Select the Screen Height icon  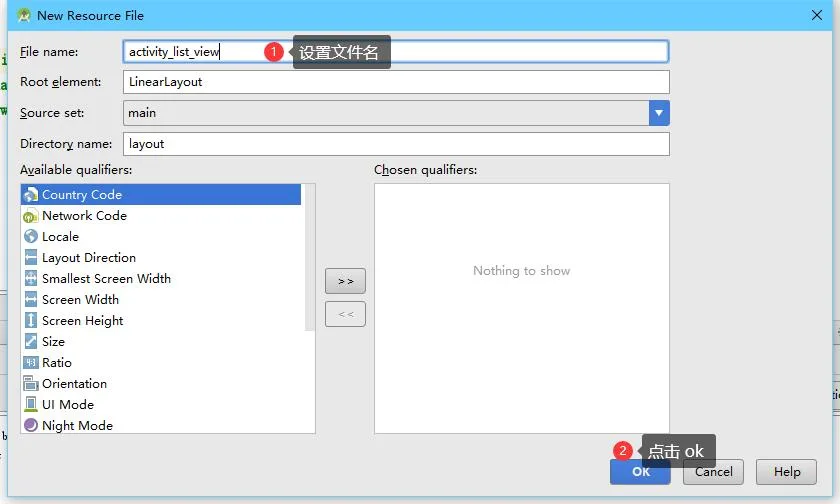[31, 320]
